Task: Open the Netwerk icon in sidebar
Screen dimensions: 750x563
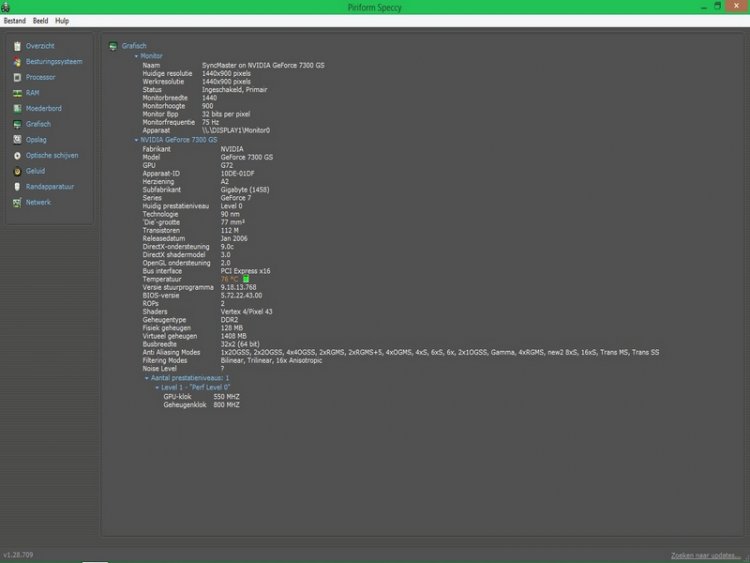Action: click(17, 202)
